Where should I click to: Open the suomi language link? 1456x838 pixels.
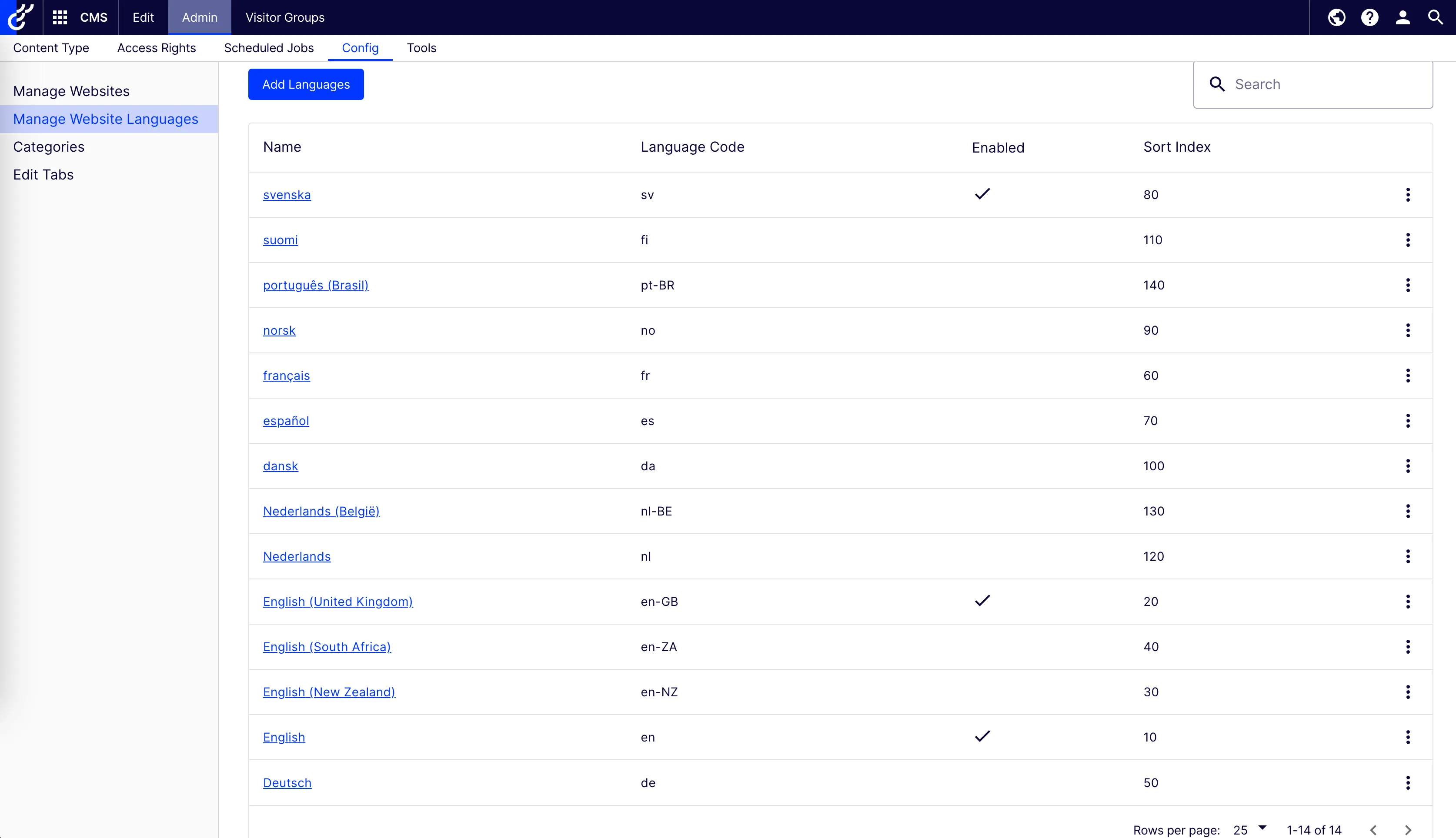[281, 239]
